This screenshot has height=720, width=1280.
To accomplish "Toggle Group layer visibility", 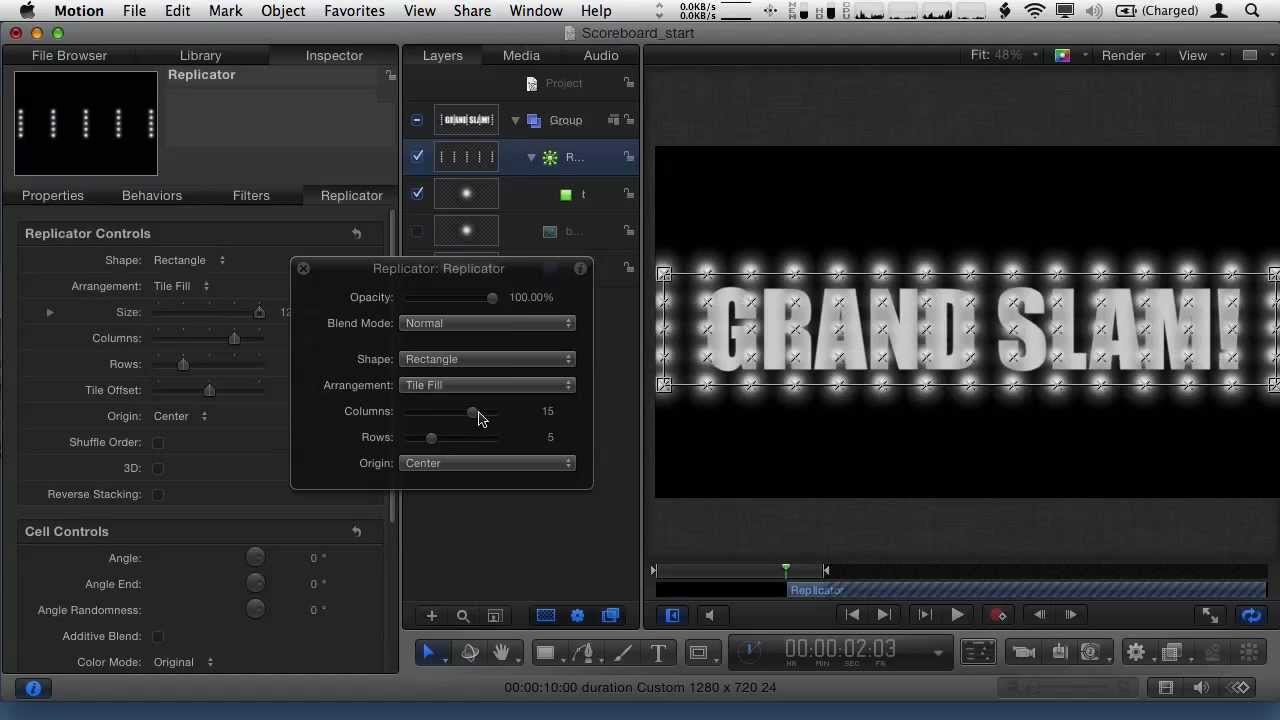I will click(x=417, y=120).
